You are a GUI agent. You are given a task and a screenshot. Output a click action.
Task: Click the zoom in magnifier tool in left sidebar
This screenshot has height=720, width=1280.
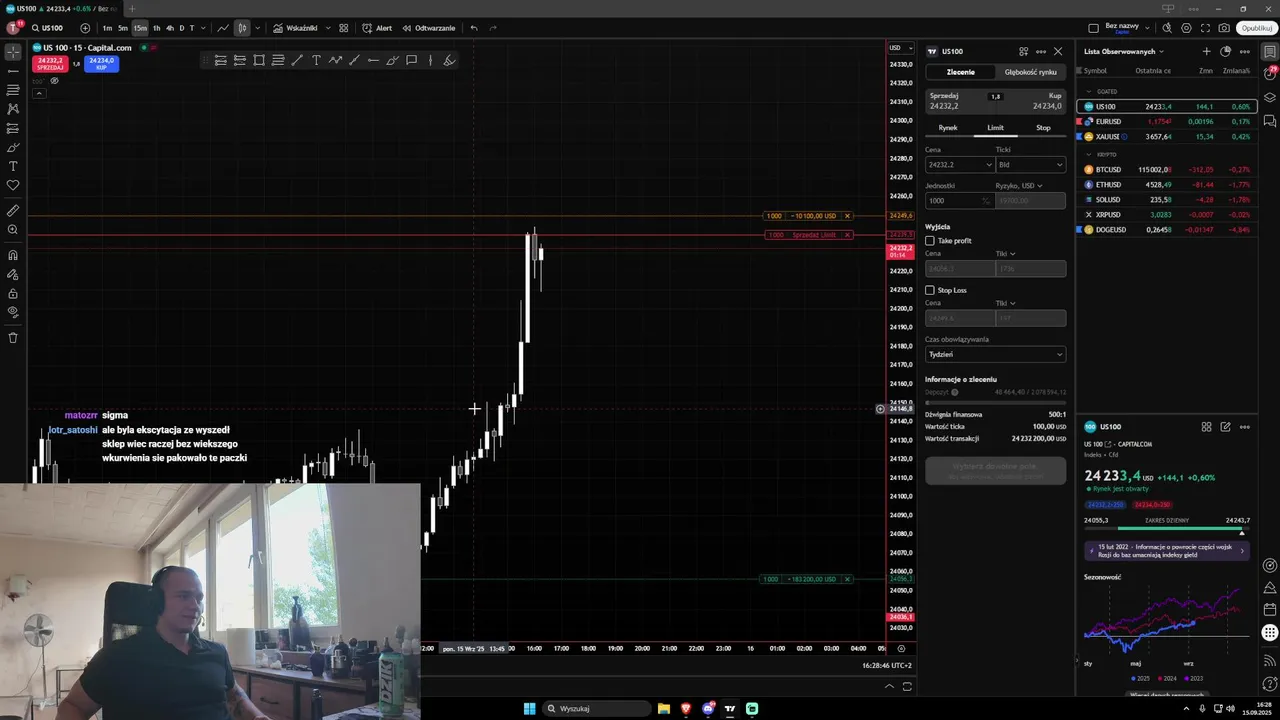point(13,230)
